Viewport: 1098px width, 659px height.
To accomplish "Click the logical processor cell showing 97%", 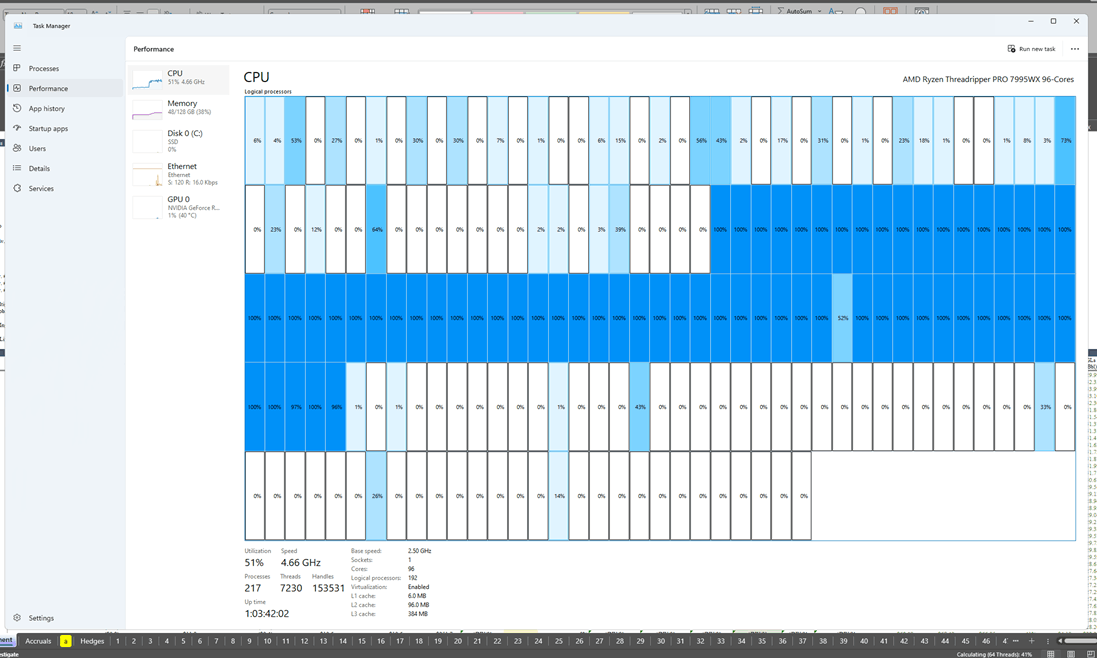I will (x=296, y=407).
